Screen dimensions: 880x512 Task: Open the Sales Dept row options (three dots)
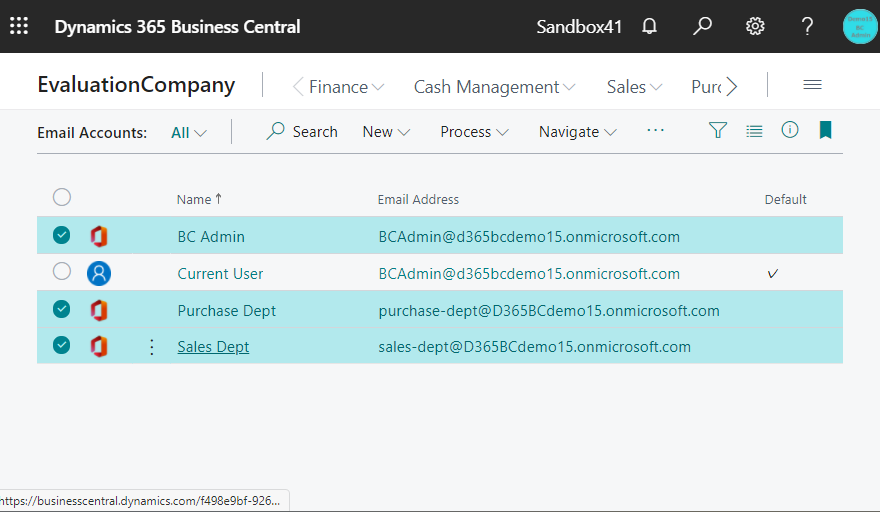point(152,347)
